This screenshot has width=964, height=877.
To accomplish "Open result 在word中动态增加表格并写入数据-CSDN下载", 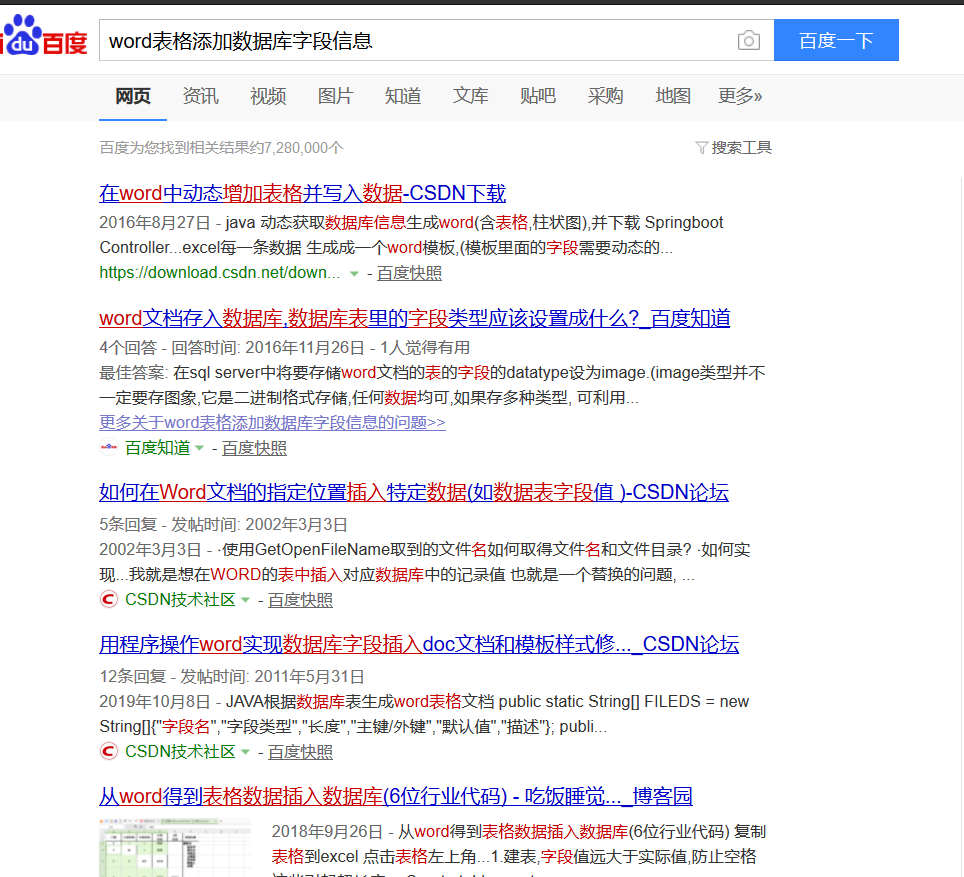I will [x=302, y=194].
